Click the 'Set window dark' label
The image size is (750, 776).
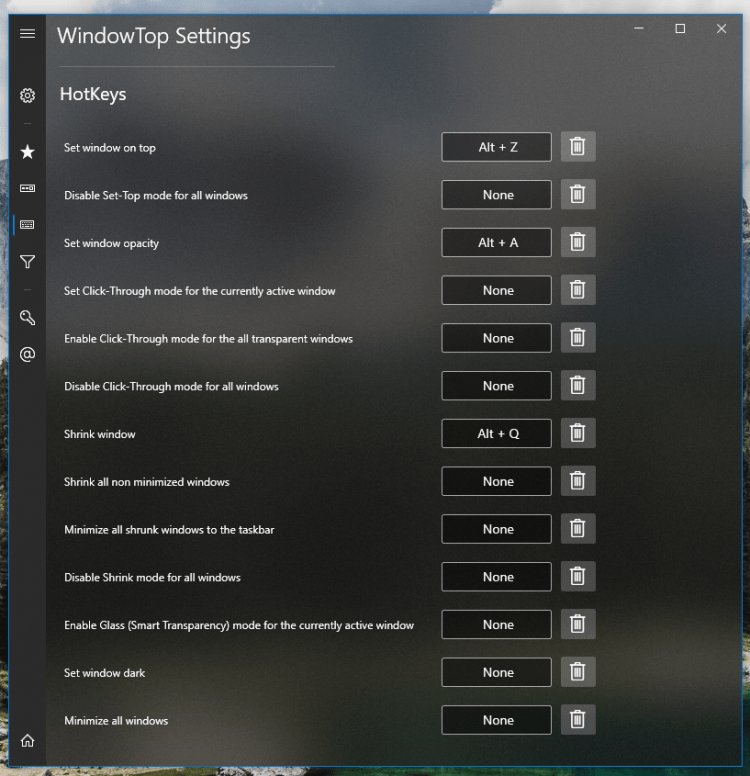(x=104, y=673)
